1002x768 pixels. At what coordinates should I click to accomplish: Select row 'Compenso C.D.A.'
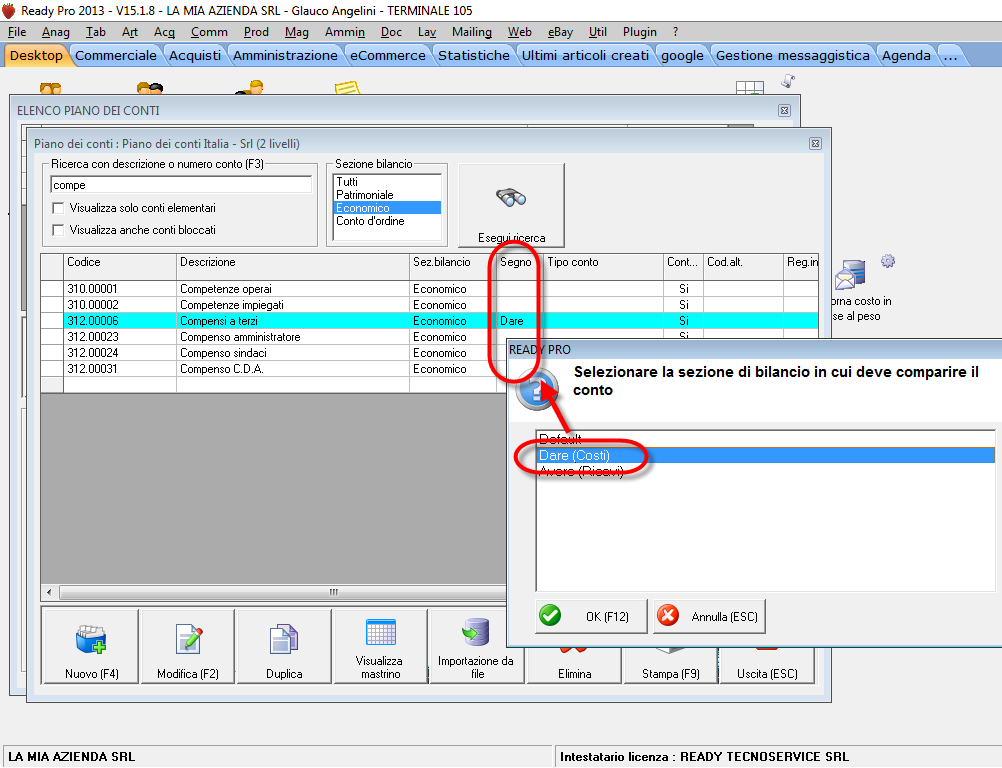tap(274, 369)
